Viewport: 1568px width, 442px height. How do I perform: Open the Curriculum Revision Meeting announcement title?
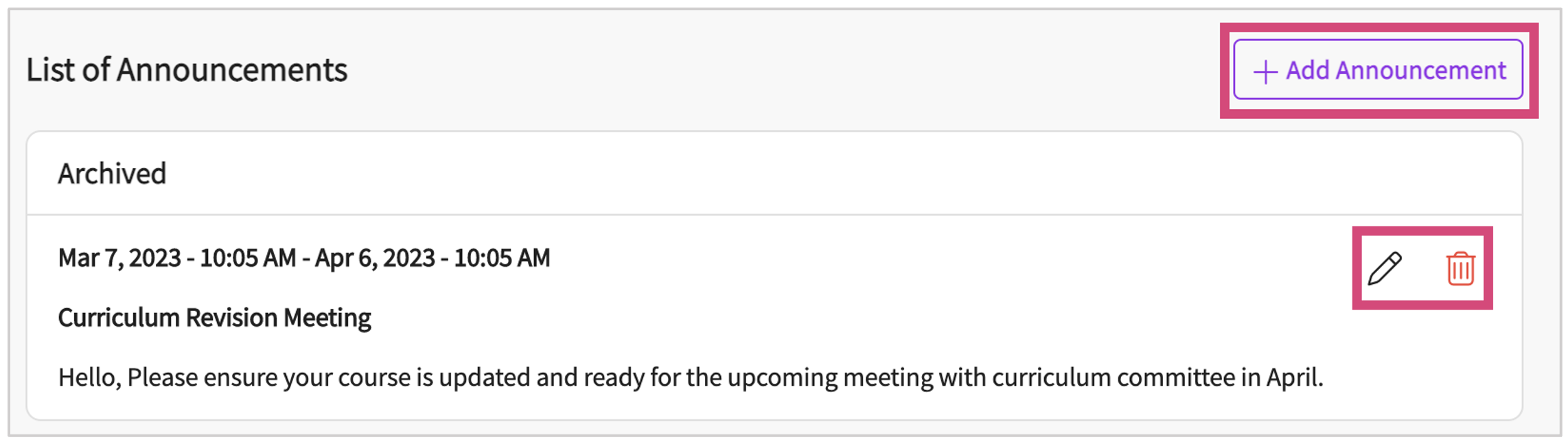(214, 318)
